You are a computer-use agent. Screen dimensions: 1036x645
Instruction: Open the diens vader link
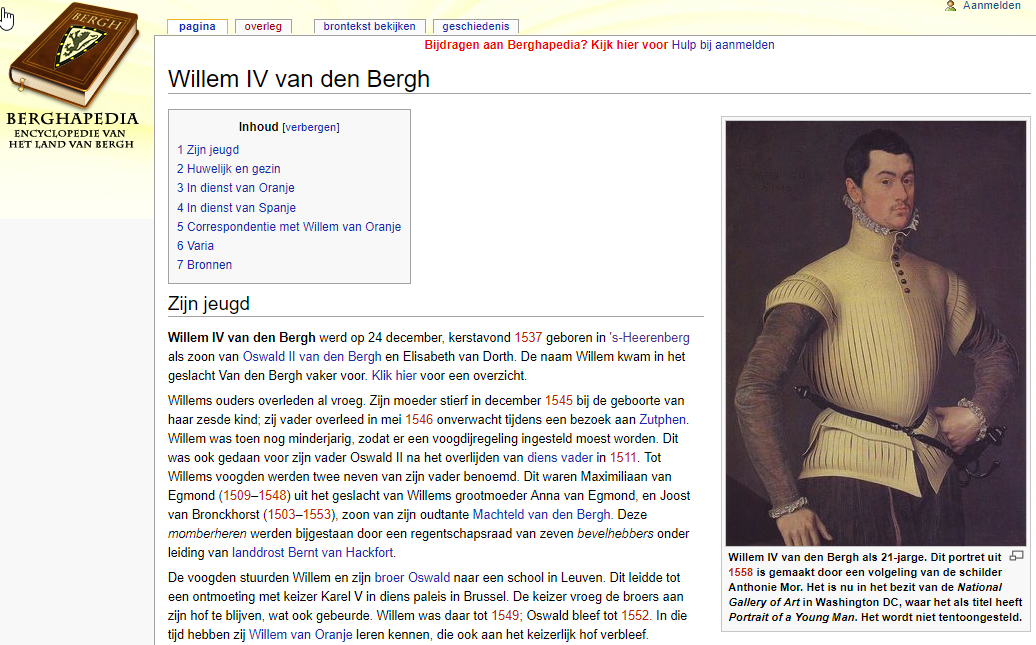[x=560, y=458]
